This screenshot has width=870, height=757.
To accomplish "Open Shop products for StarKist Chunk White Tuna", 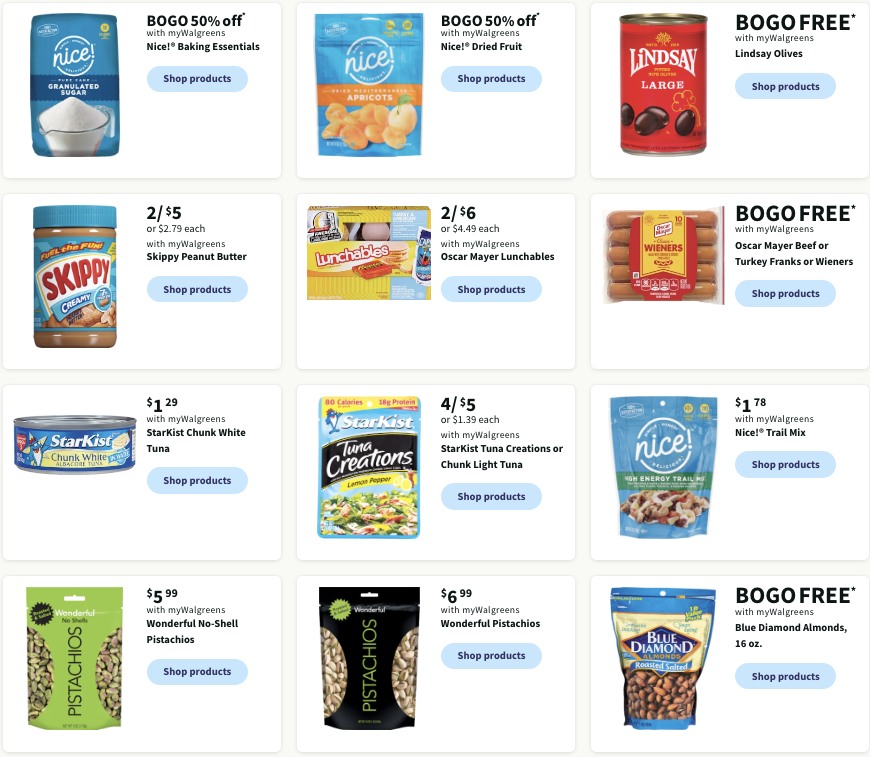I will [x=197, y=481].
